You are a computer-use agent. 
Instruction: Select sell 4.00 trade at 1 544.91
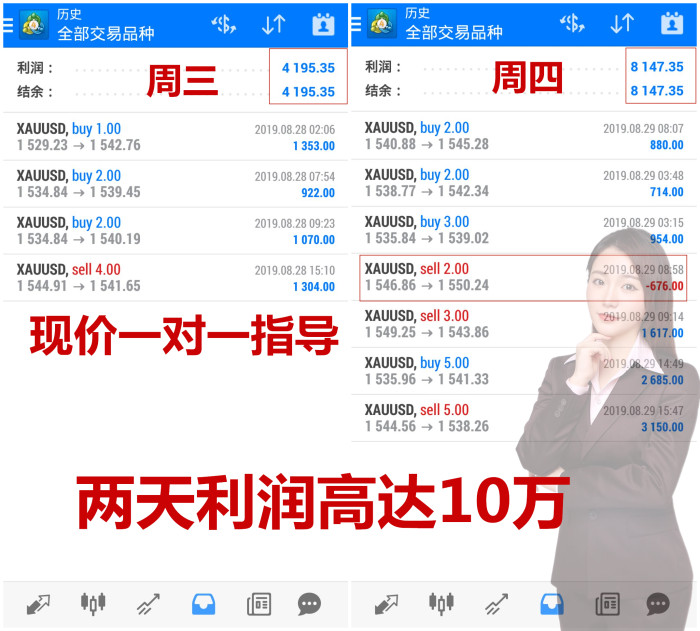click(x=175, y=278)
